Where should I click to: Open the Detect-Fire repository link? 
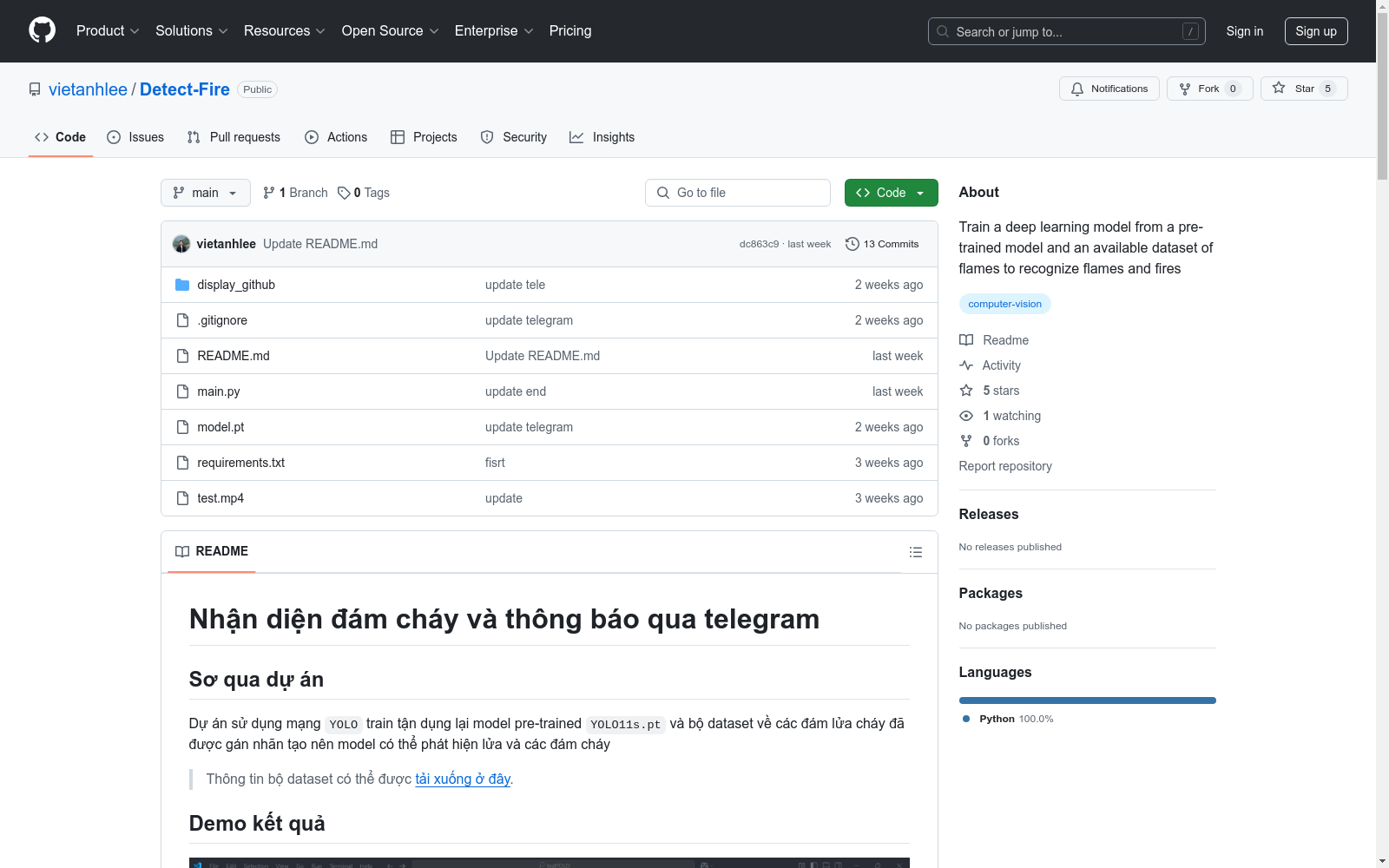(185, 89)
